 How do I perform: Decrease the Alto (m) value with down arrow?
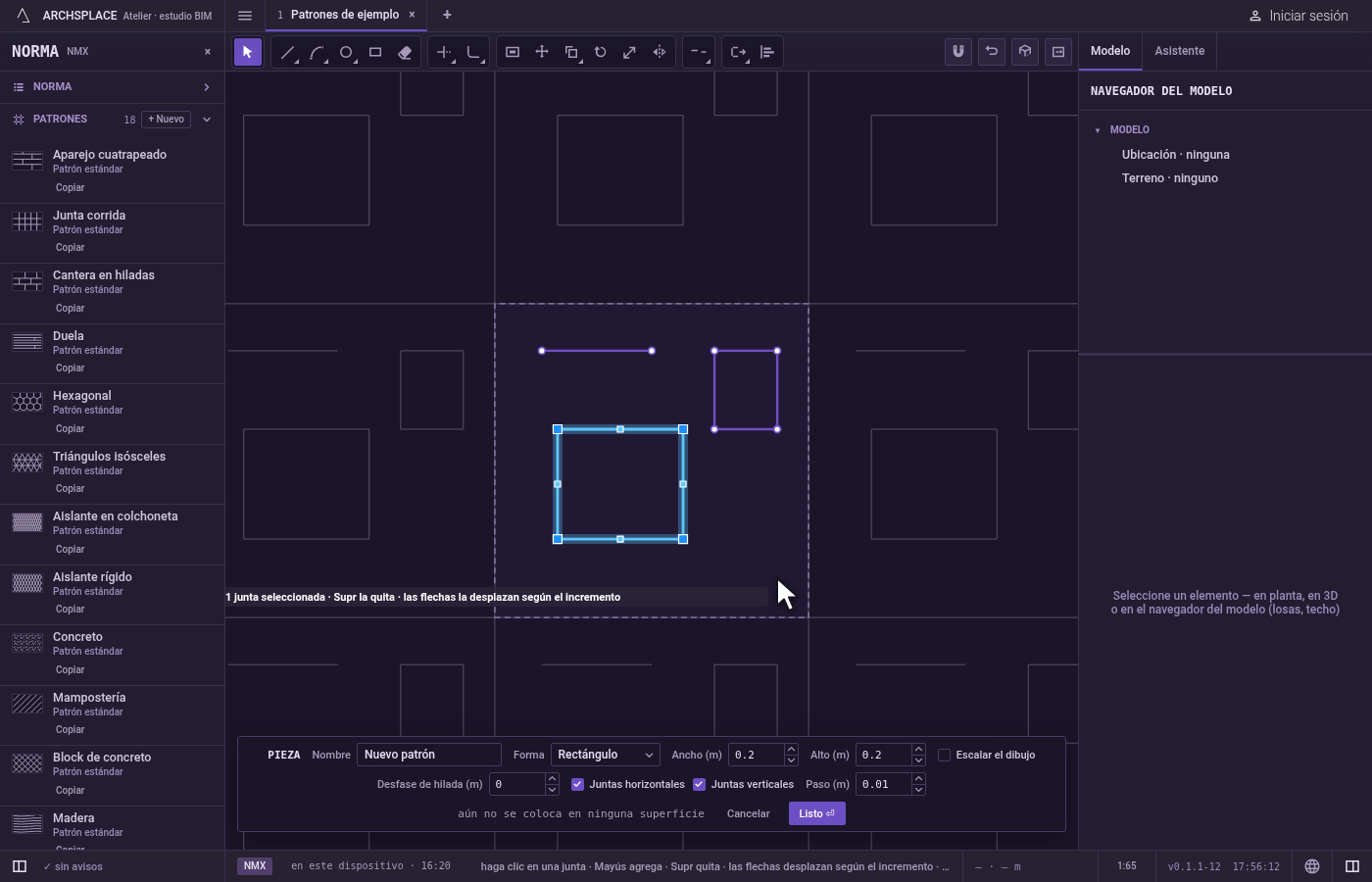pyautogui.click(x=918, y=760)
